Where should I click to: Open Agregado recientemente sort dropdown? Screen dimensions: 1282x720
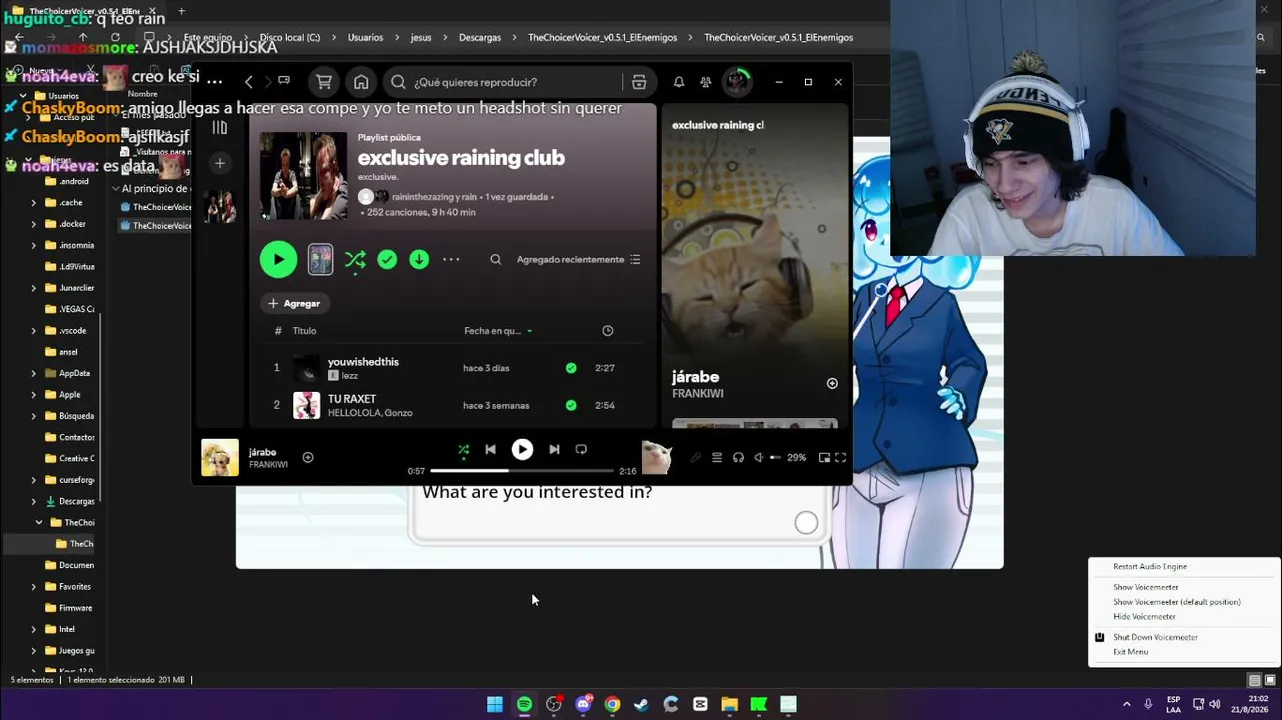tap(579, 260)
